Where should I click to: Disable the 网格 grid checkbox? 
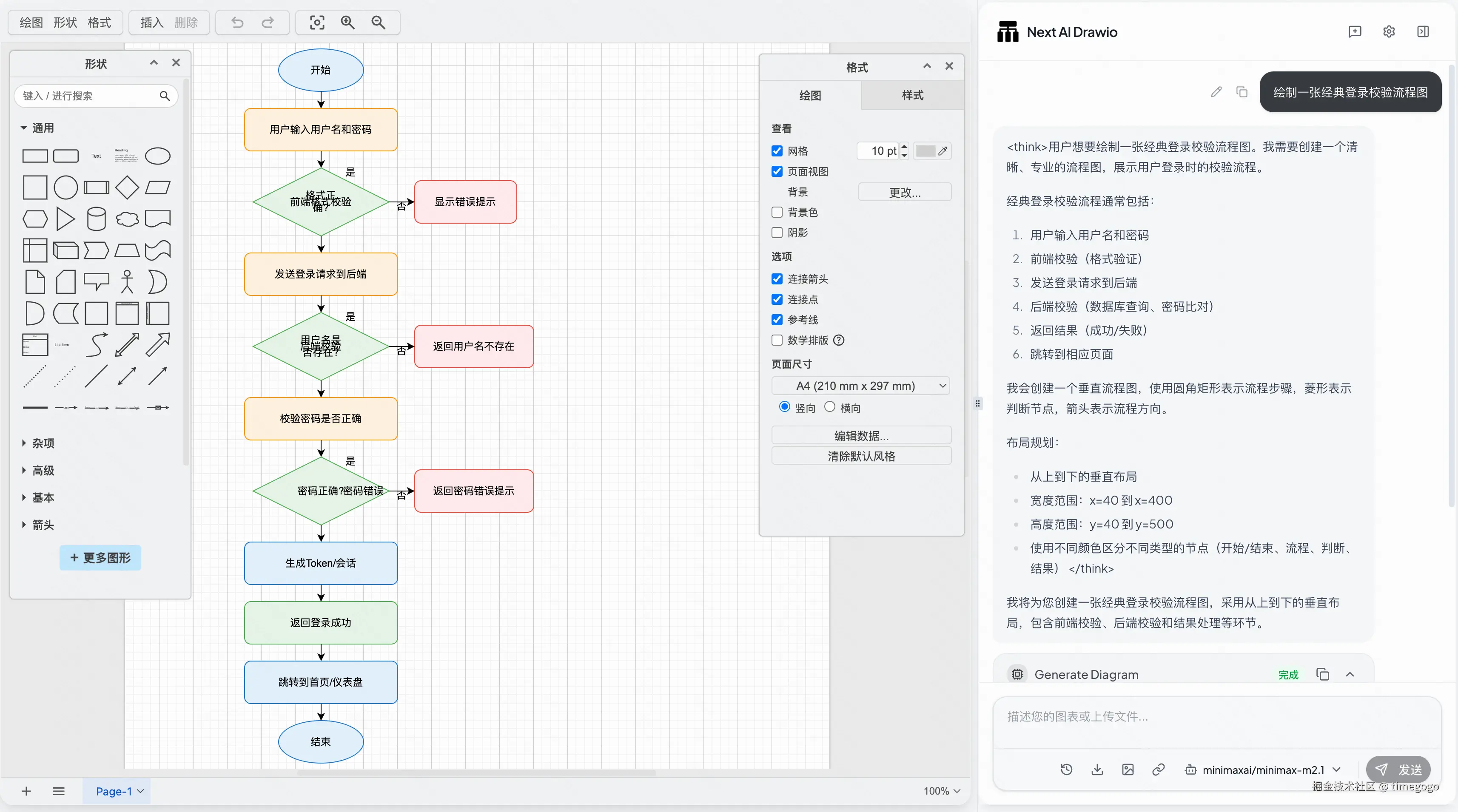(x=777, y=151)
